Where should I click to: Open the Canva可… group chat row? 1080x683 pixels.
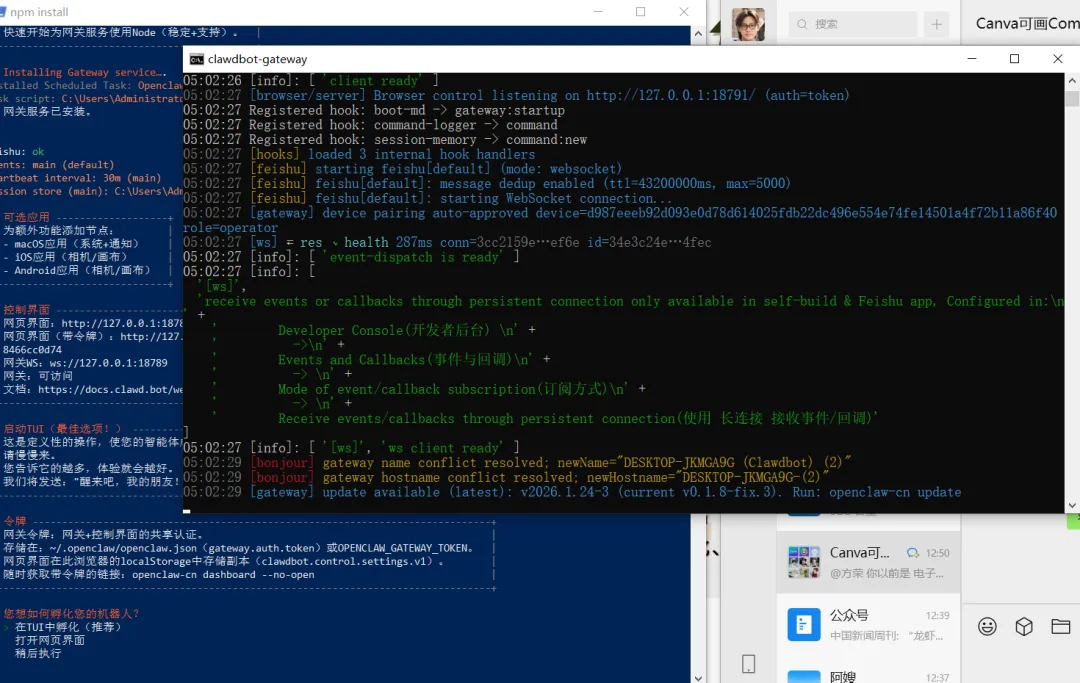[869, 562]
